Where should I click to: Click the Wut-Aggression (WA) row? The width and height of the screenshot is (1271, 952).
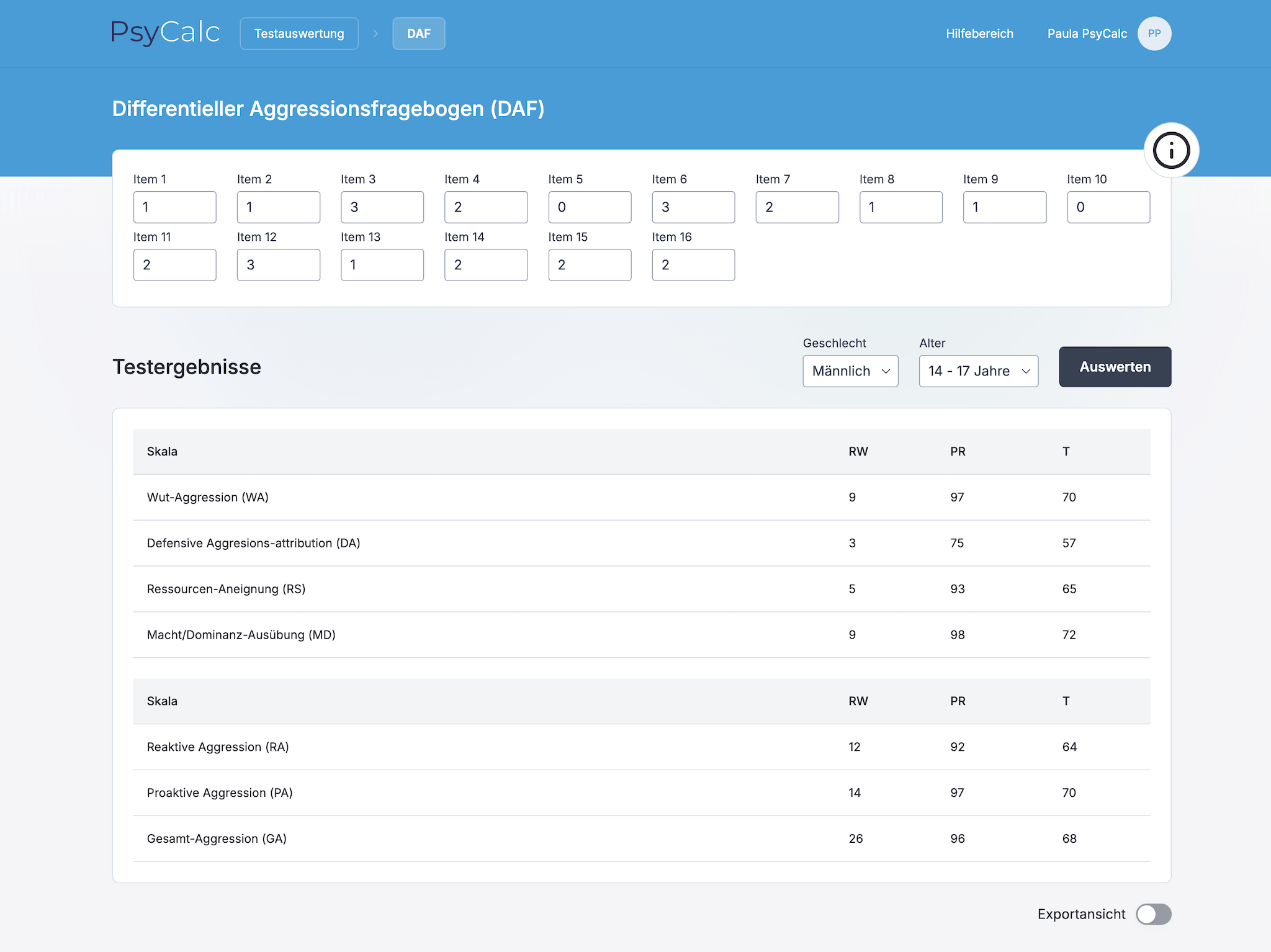[641, 497]
